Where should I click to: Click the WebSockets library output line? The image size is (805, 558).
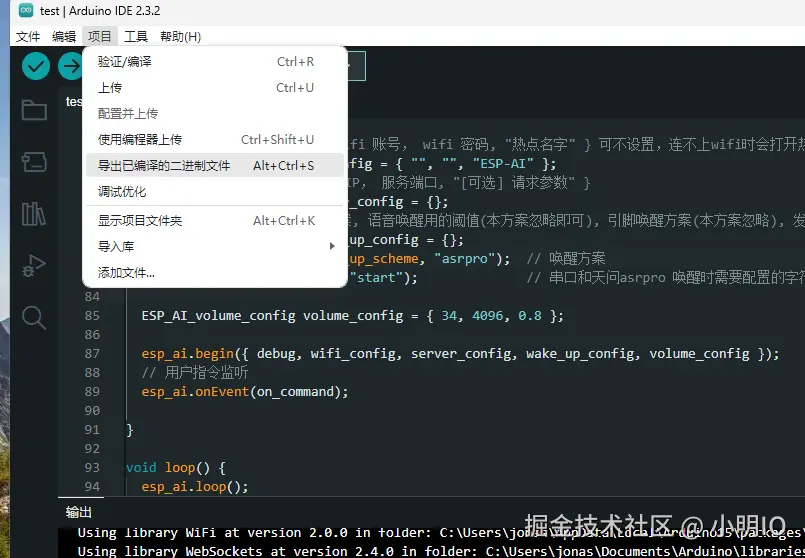441,551
